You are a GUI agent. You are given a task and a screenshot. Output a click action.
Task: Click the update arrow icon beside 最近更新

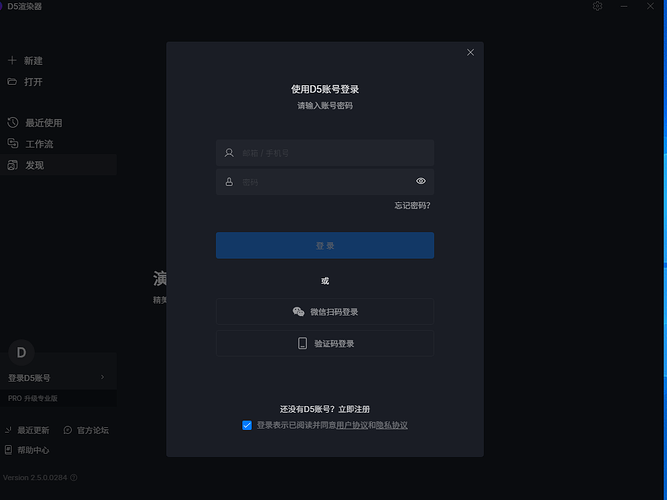point(8,430)
